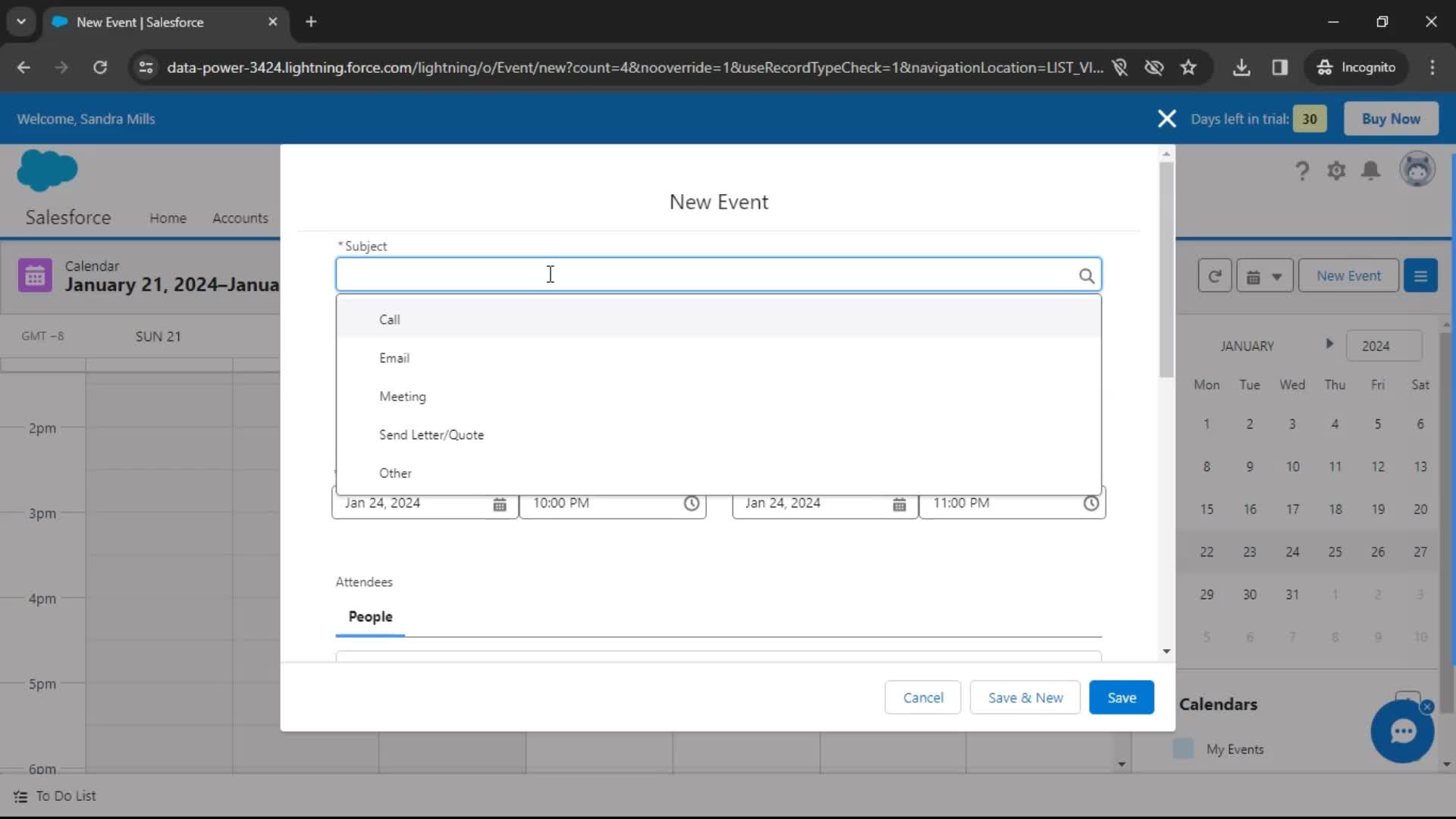Click New Event in calendar header
The image size is (1456, 819).
tap(1348, 276)
